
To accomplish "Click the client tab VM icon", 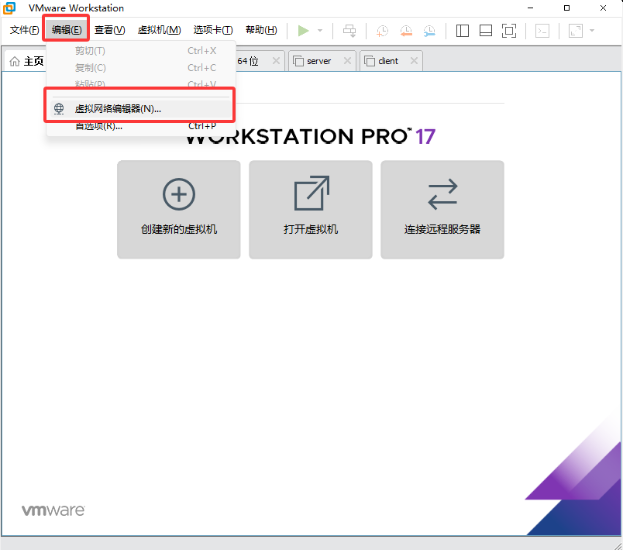I will click(369, 61).
